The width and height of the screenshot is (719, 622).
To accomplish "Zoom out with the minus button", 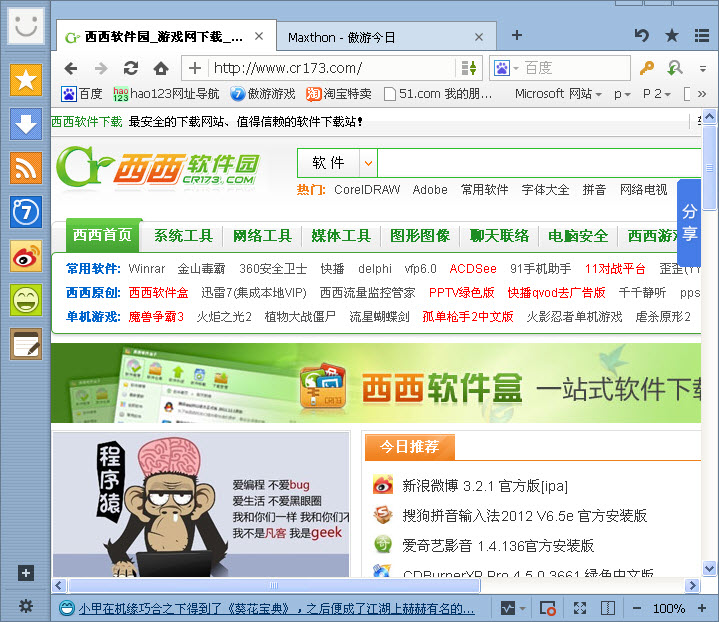I will pyautogui.click(x=637, y=609).
